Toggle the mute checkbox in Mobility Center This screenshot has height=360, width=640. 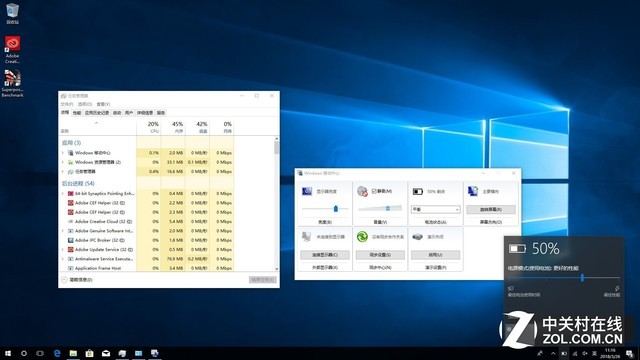[x=374, y=191]
